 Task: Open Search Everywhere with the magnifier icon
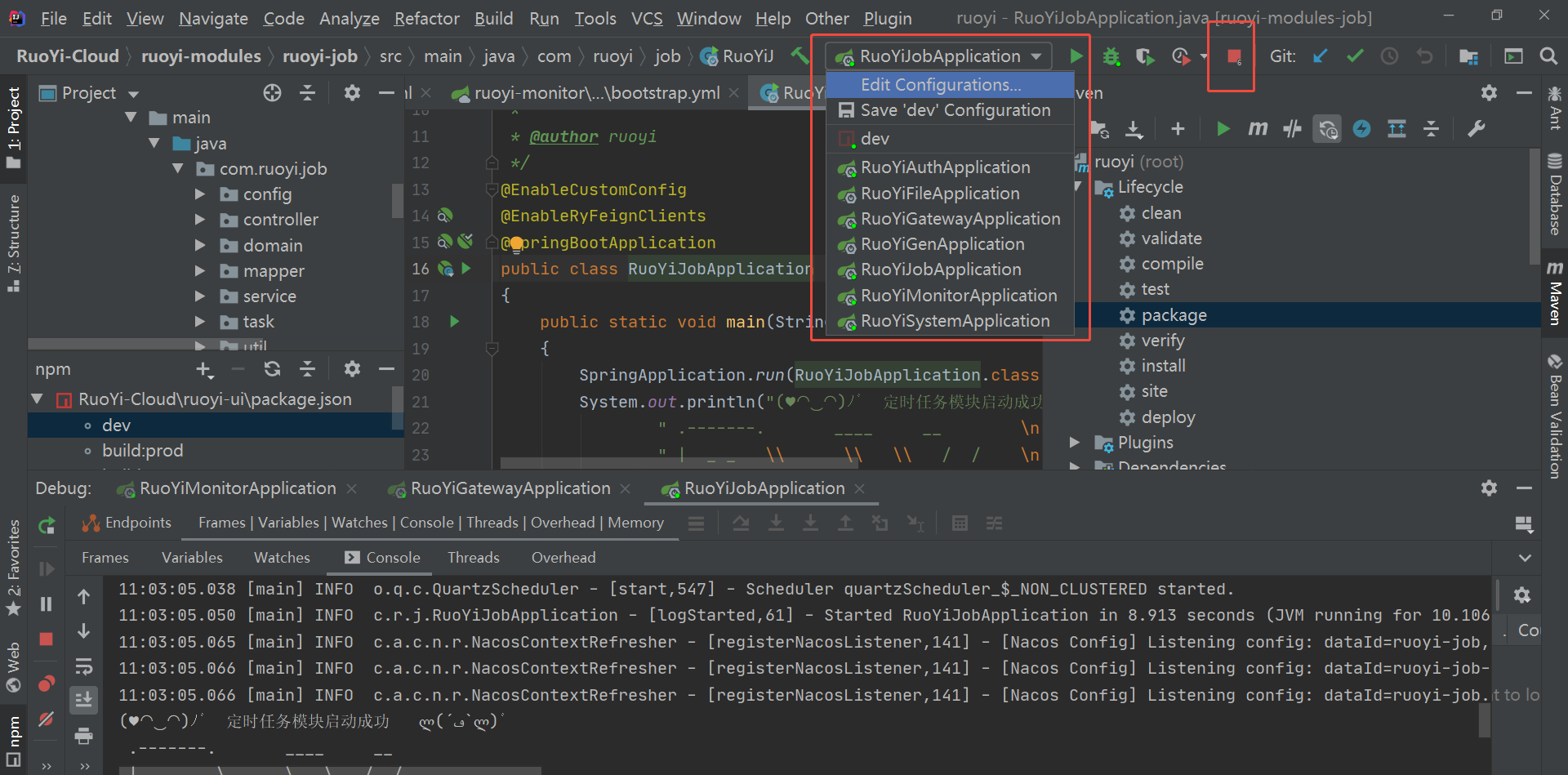(x=1548, y=56)
